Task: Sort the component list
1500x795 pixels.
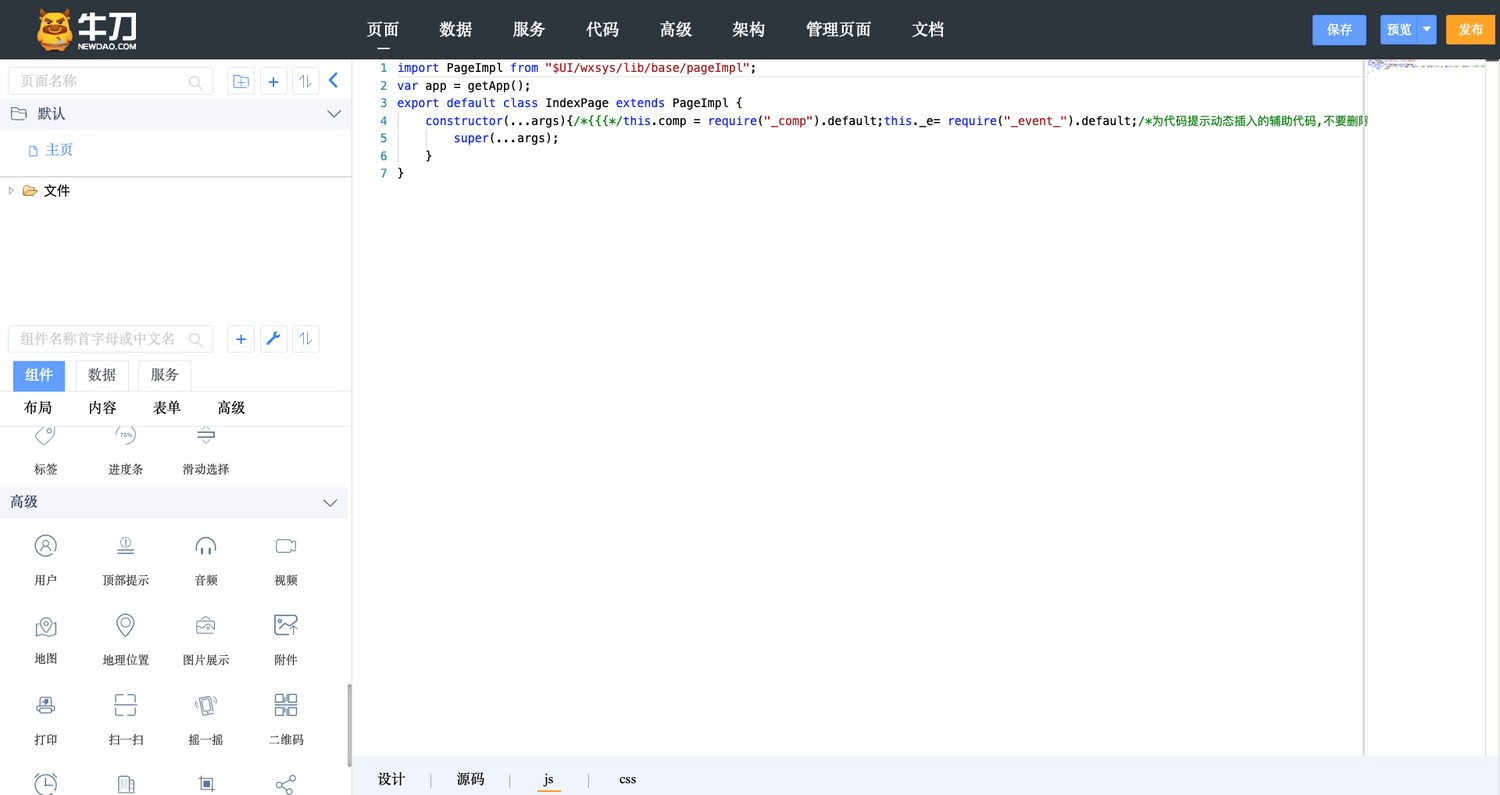Action: point(305,339)
